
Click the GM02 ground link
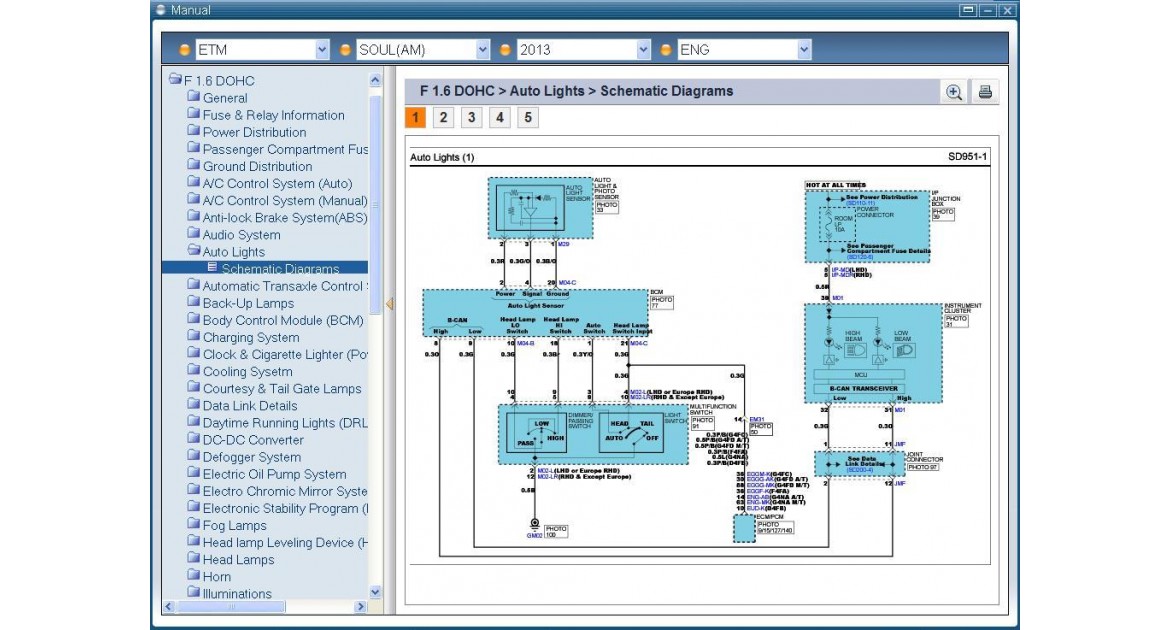point(534,536)
